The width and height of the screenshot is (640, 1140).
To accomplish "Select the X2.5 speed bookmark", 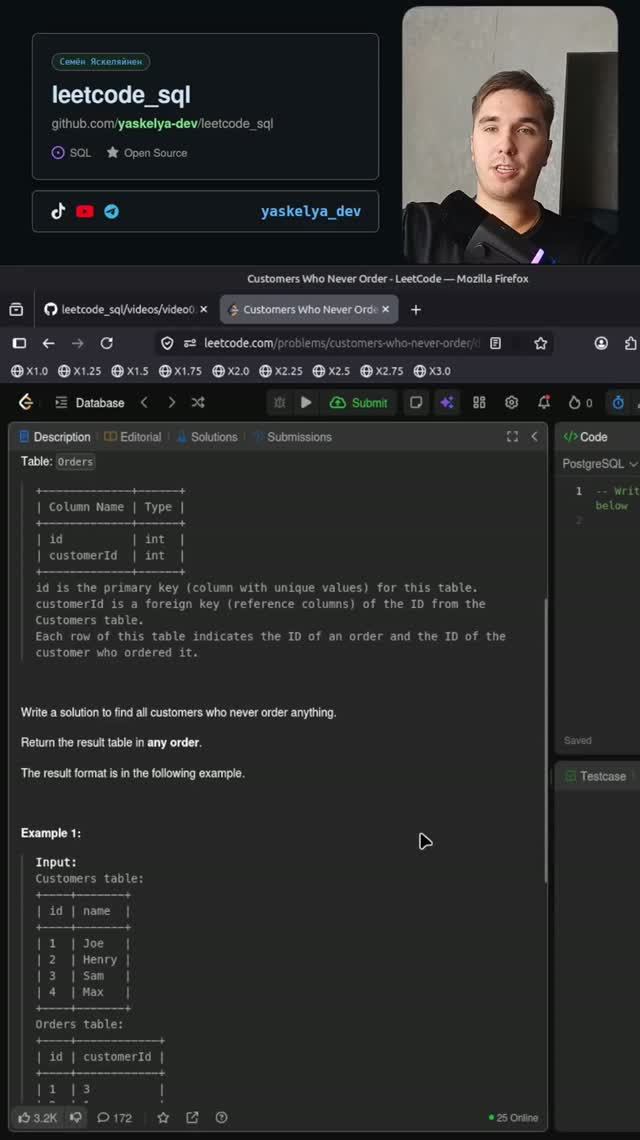I will [331, 371].
